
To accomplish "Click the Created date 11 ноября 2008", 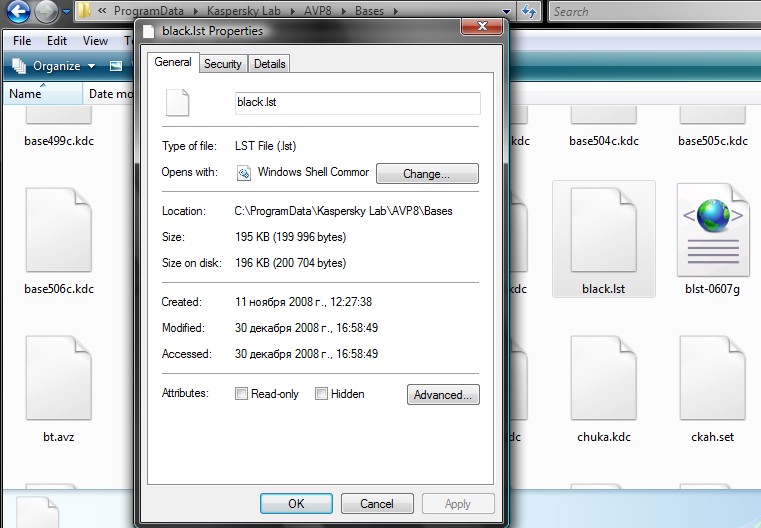I will (x=303, y=302).
